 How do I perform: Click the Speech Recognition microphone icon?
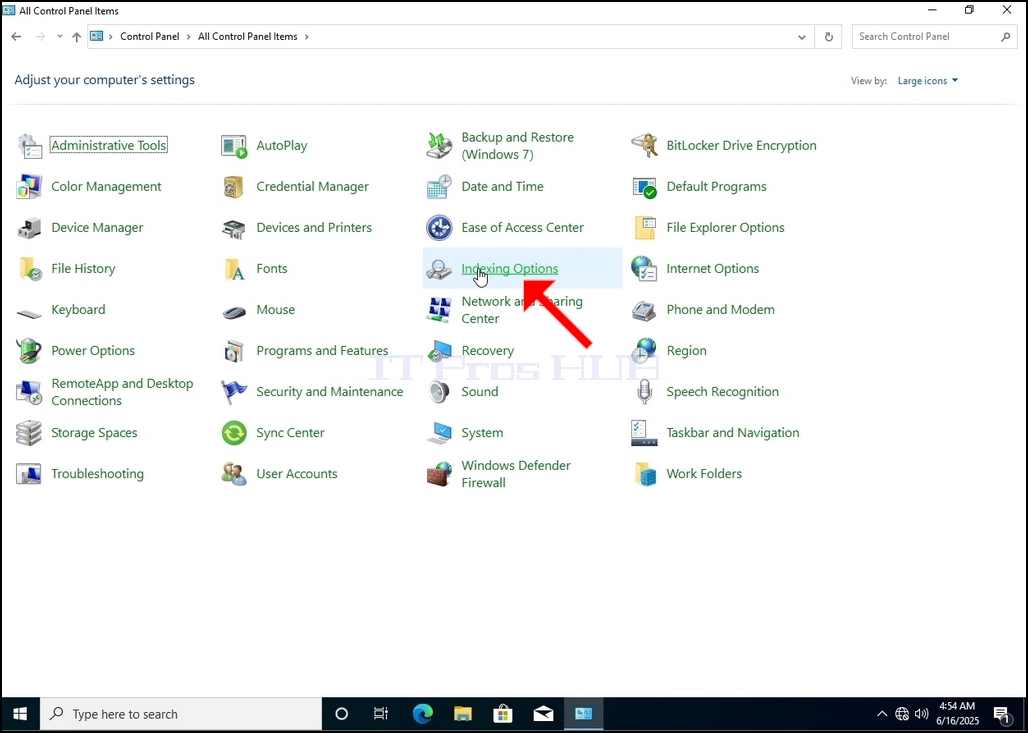coord(644,392)
